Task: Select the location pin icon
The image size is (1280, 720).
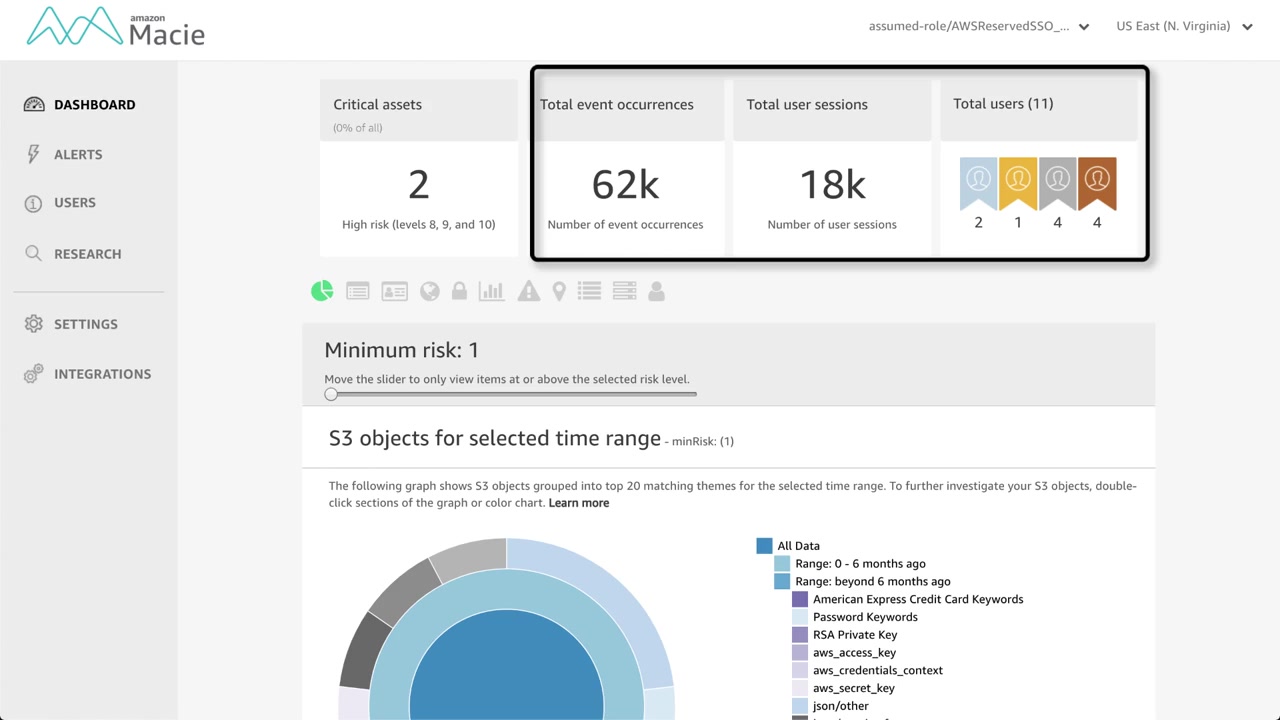Action: click(559, 291)
